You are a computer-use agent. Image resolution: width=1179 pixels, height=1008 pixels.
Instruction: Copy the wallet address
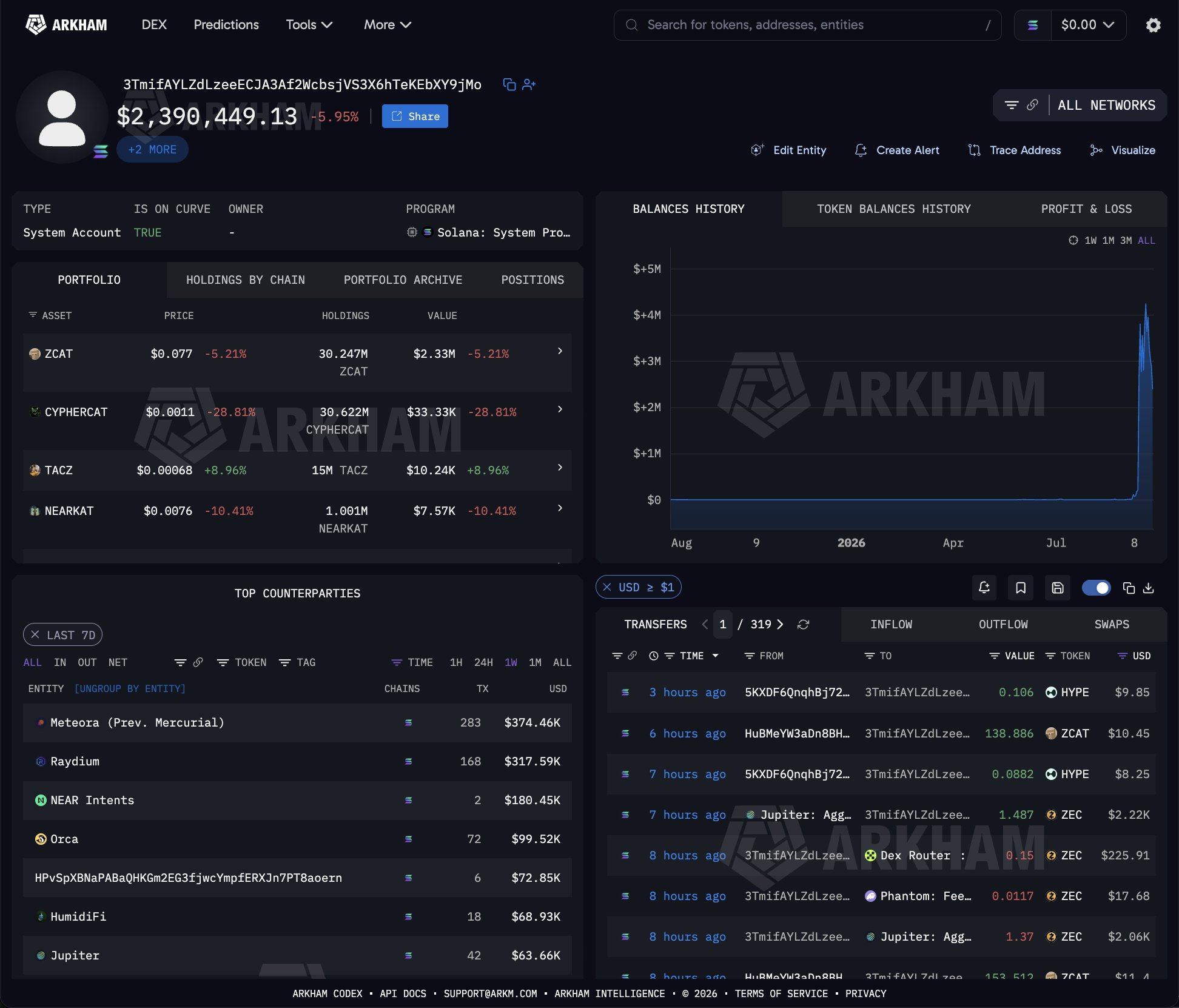coord(509,84)
